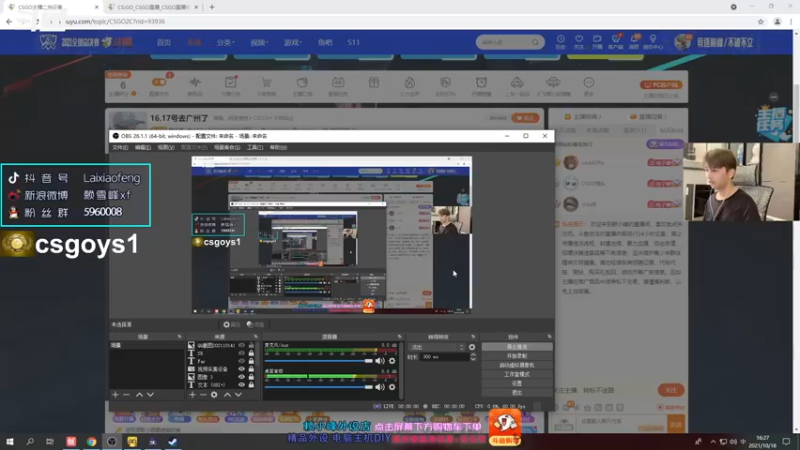Pop out the Audio Mixer dock panel

pos(399,337)
